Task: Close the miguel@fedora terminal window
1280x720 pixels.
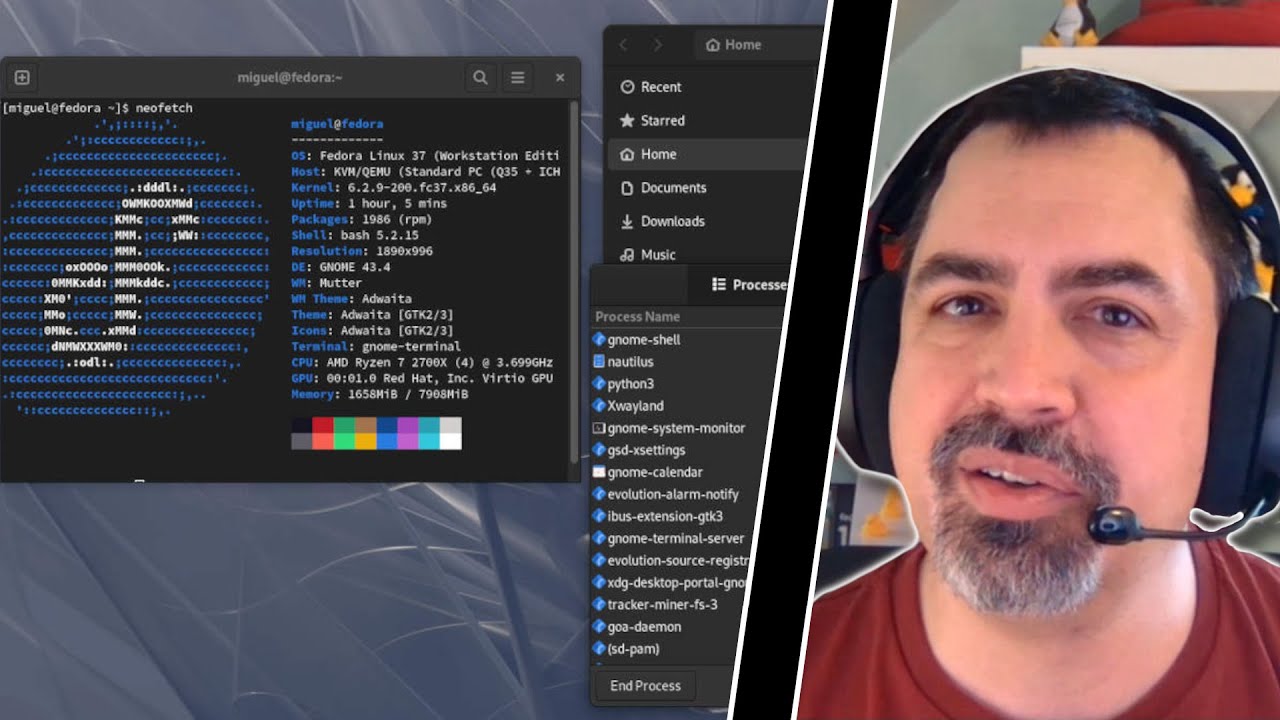Action: (560, 77)
